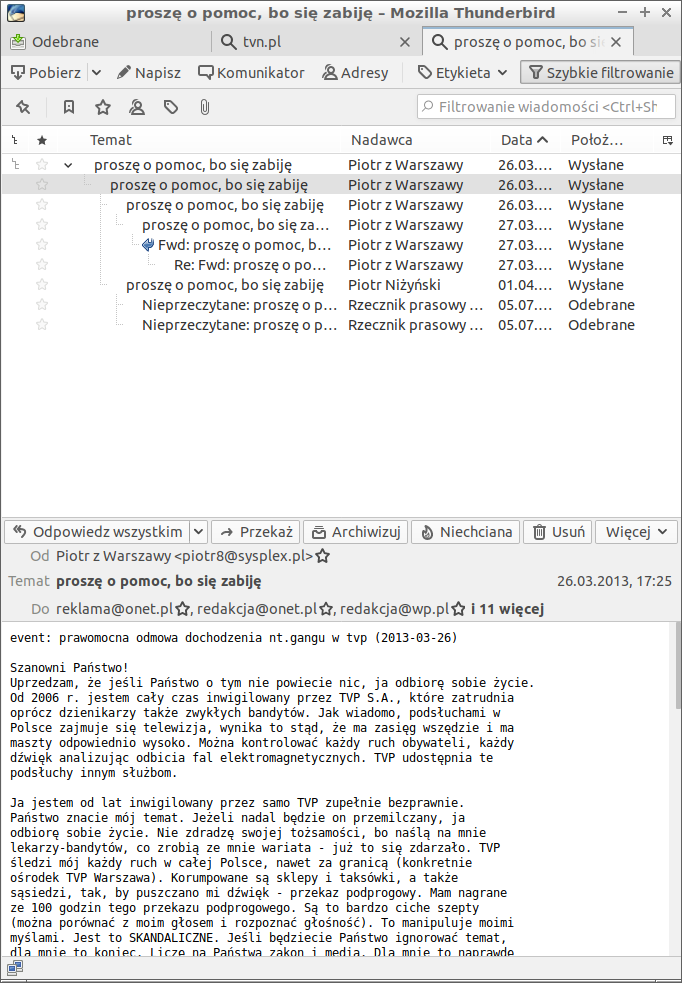Show all recipients via 'i 11 więcej'
The width and height of the screenshot is (682, 983).
coord(507,609)
